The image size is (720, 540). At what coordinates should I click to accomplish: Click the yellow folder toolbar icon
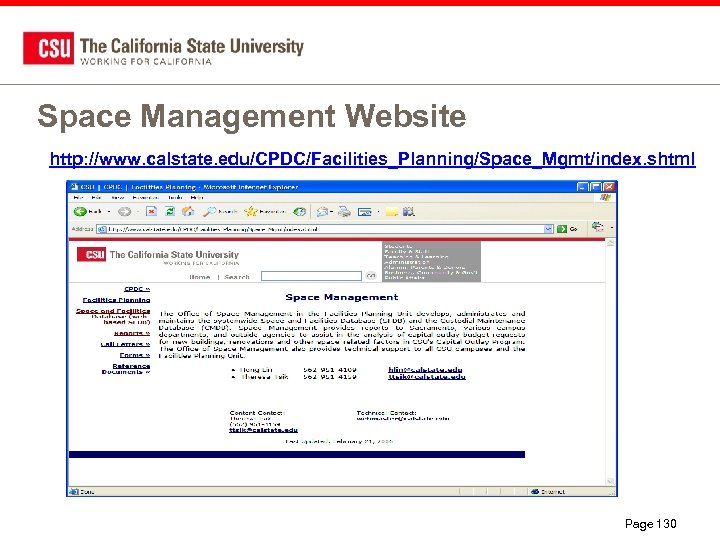pos(392,212)
